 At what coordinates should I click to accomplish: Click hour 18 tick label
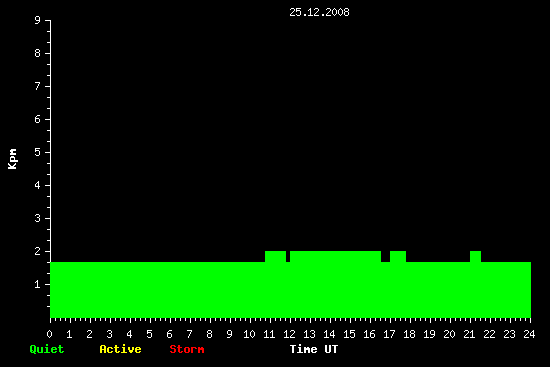[x=409, y=334]
